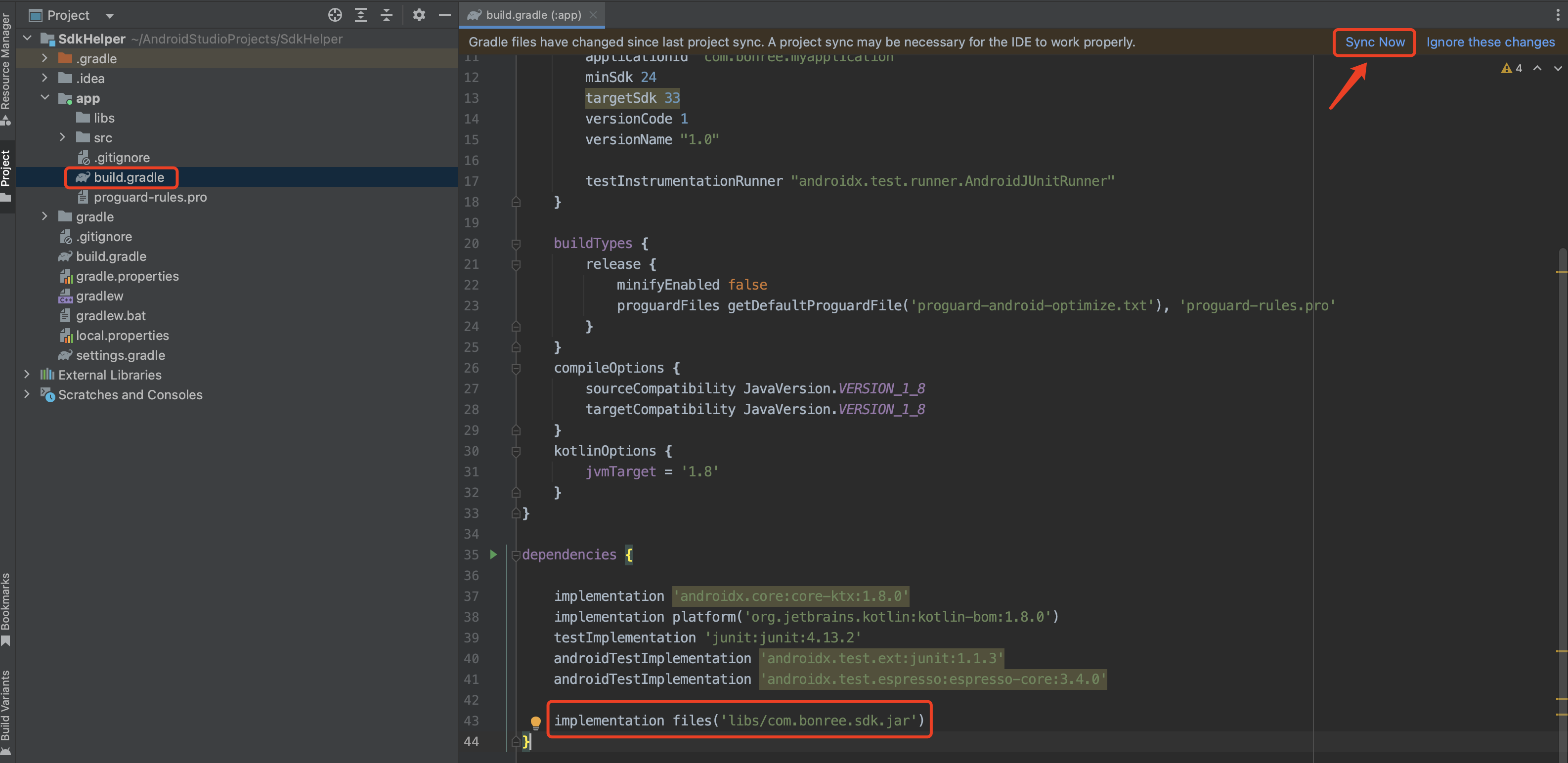Screen dimensions: 1568x763
Task: Click the Sync Now link
Action: click(x=1374, y=42)
